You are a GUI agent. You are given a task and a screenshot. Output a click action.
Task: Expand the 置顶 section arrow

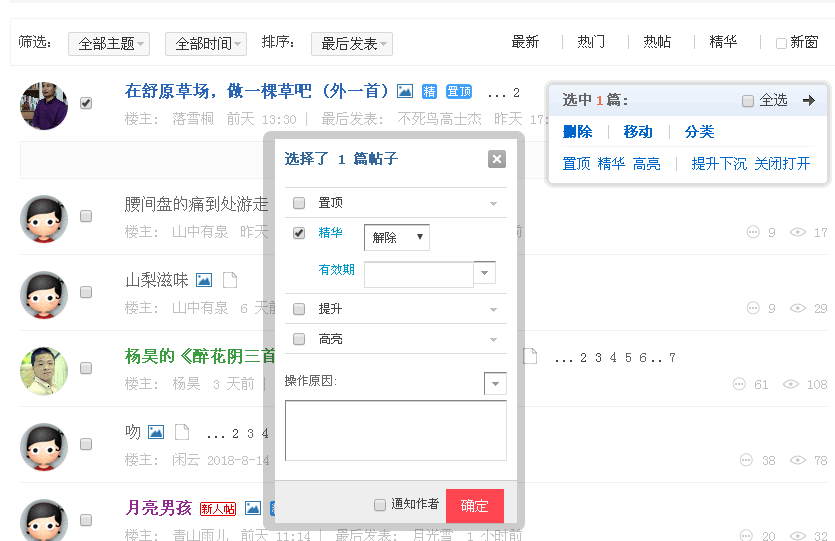tap(494, 204)
